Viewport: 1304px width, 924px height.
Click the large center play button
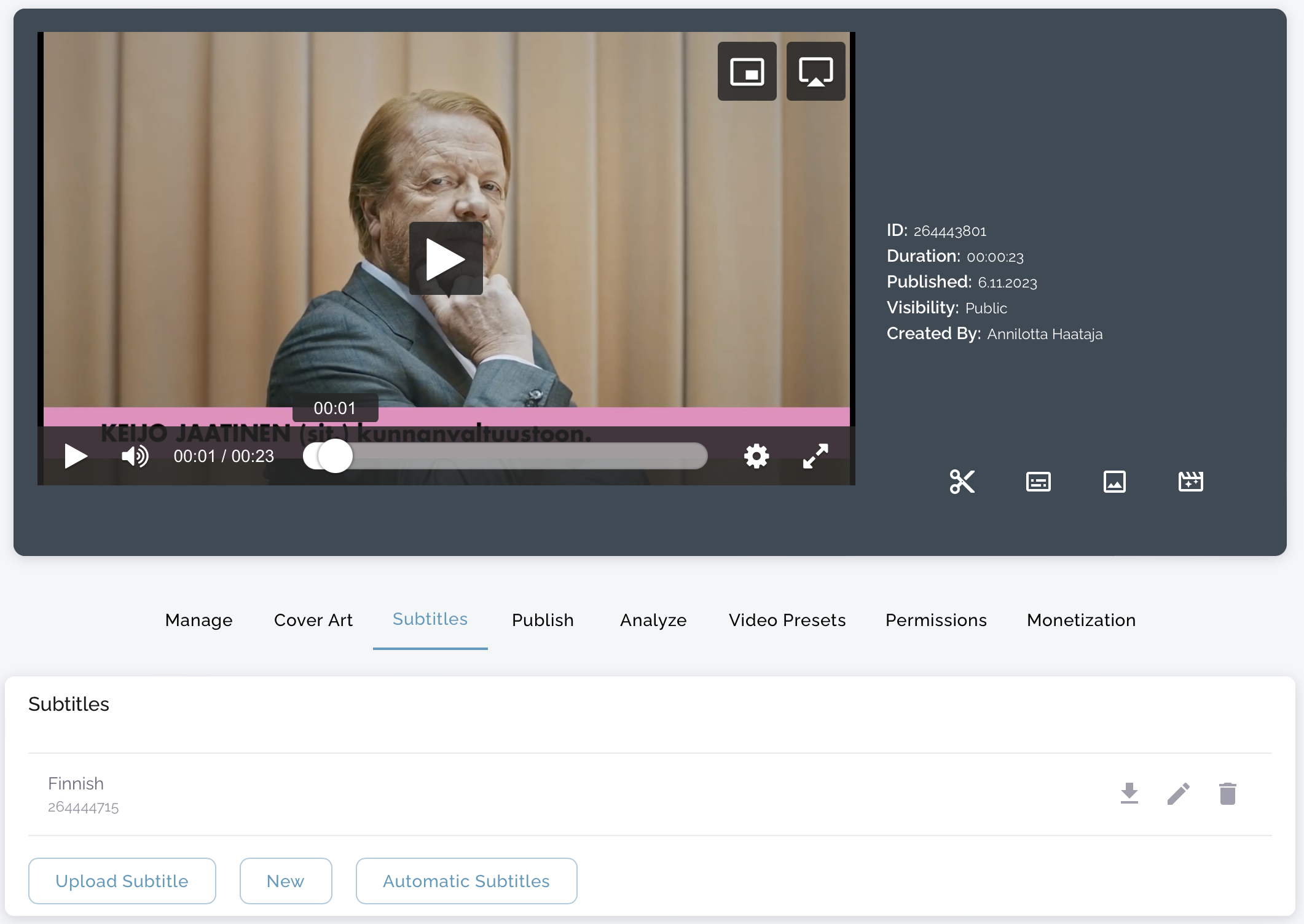click(446, 259)
